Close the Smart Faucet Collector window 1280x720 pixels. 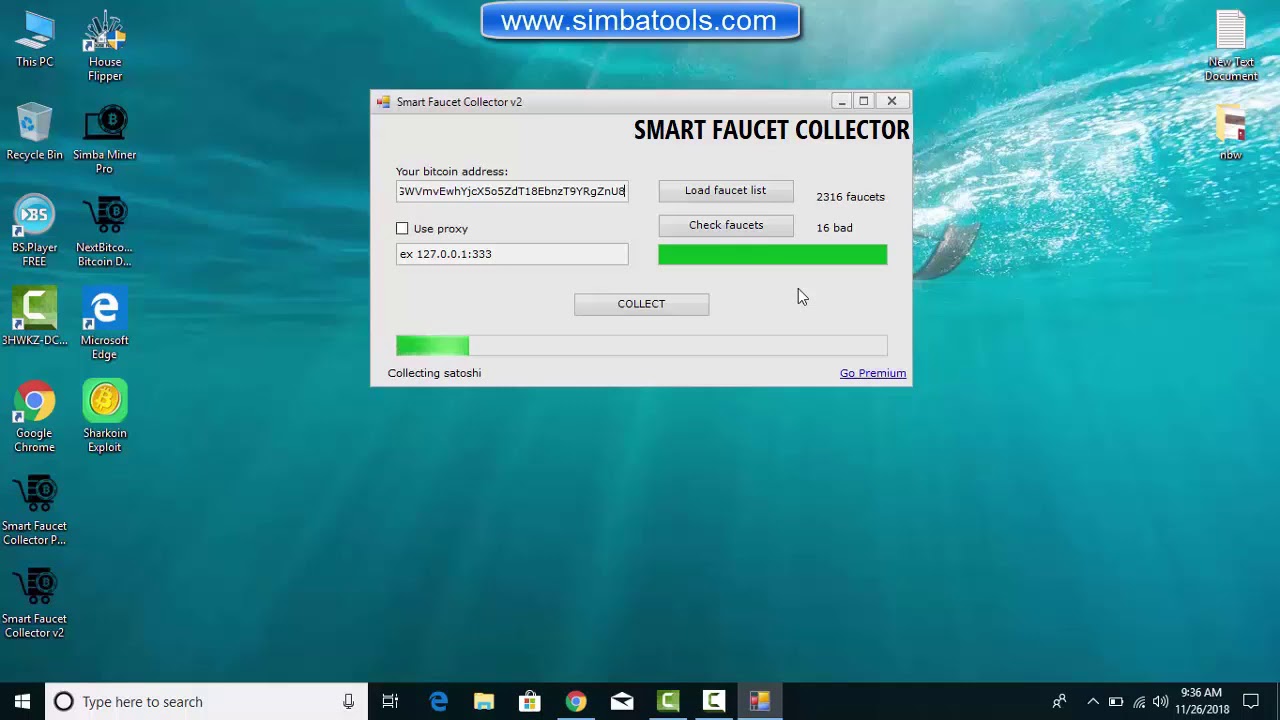[x=892, y=101]
